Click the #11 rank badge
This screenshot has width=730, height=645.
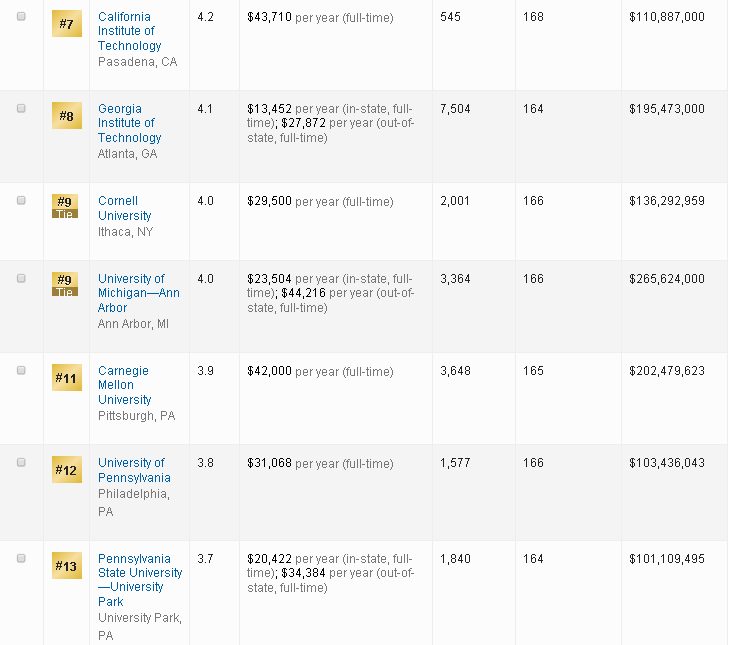(66, 378)
